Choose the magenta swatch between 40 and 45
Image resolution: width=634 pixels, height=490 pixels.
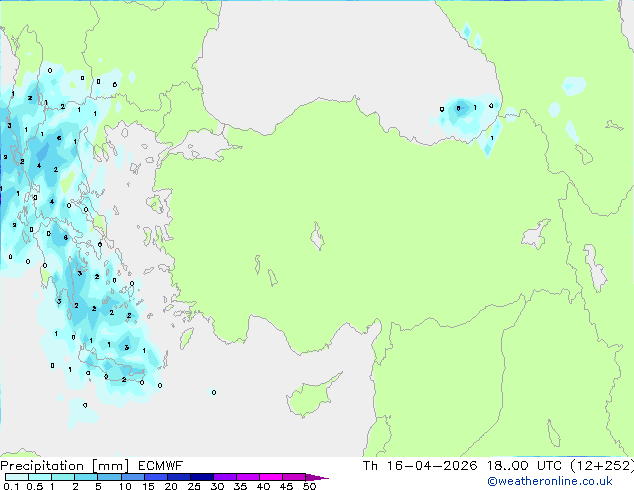point(271,477)
